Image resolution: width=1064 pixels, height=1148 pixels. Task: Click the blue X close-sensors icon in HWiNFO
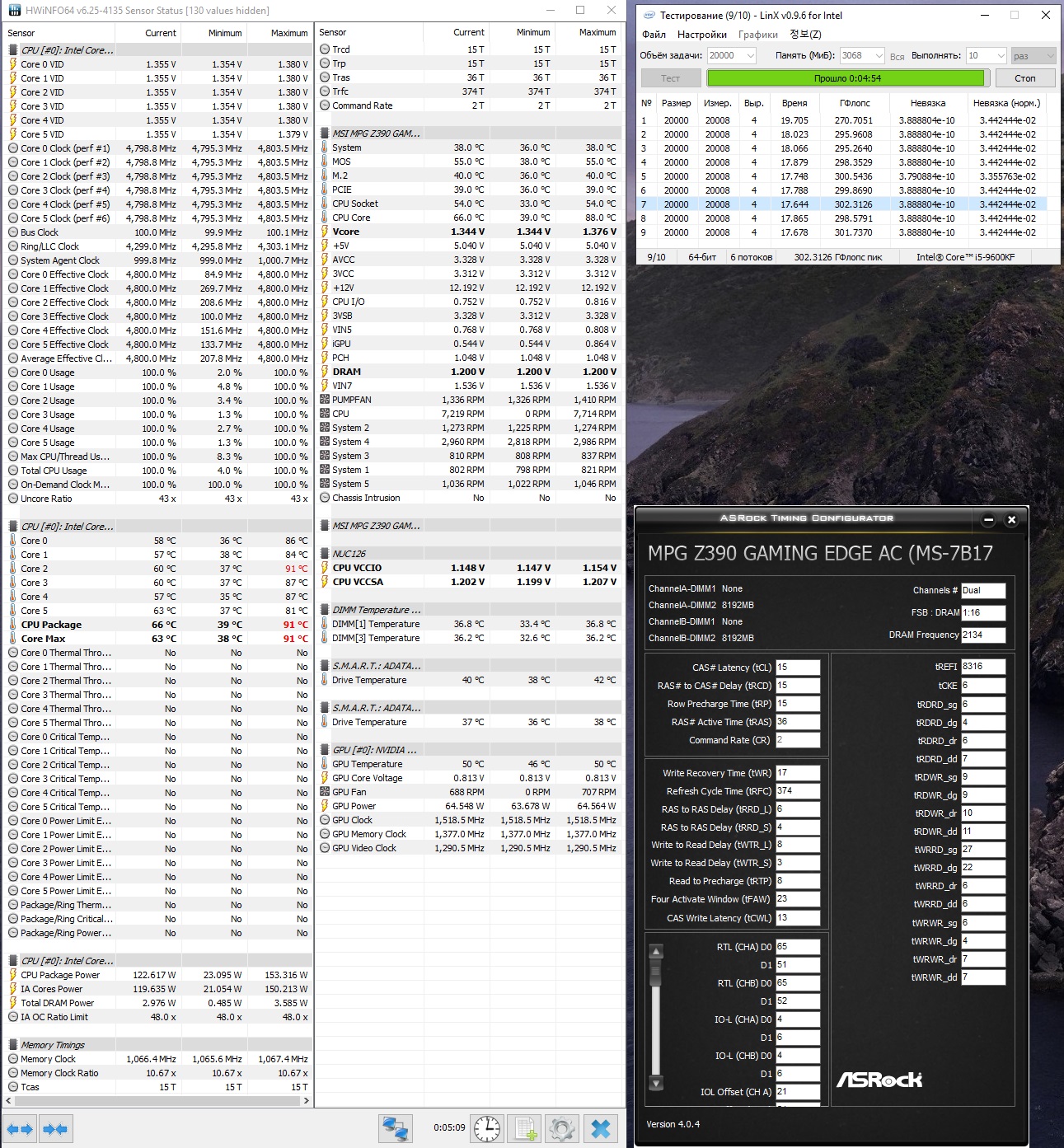pos(601,1128)
